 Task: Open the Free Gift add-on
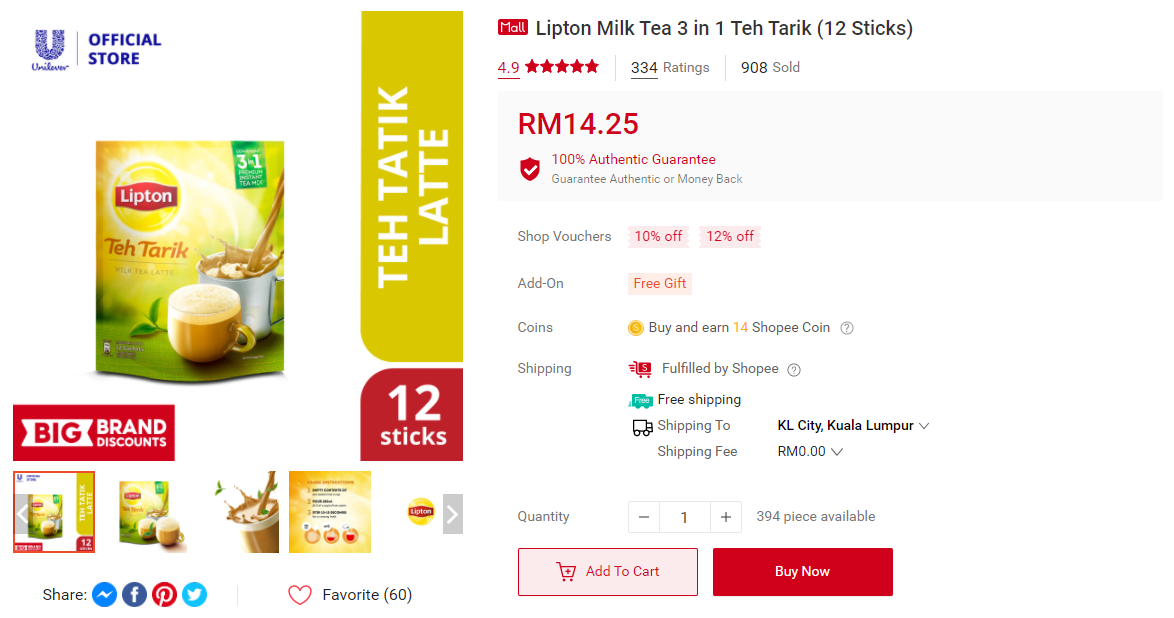tap(660, 283)
